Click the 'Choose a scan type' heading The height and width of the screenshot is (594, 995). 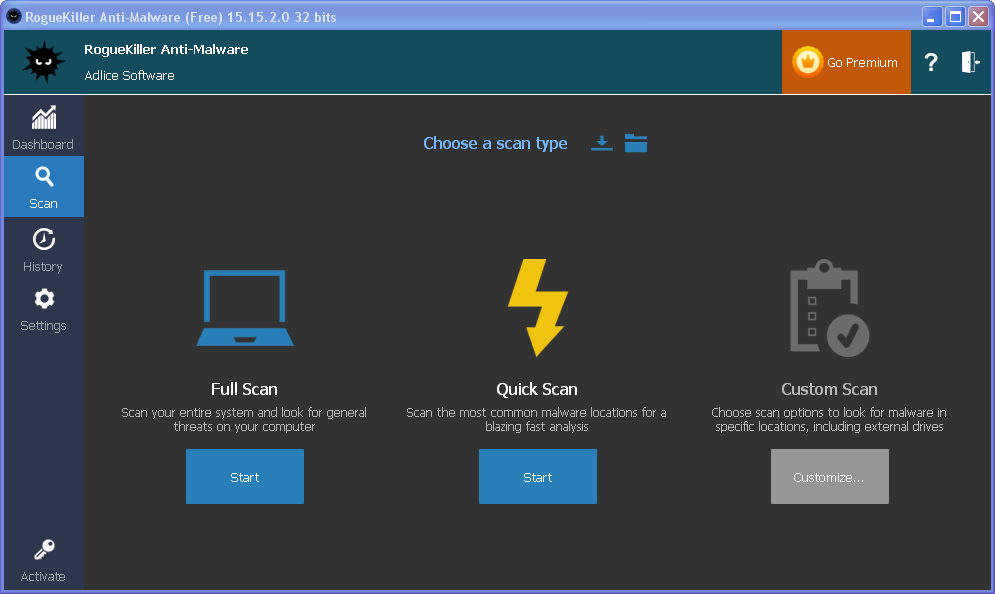(x=495, y=143)
